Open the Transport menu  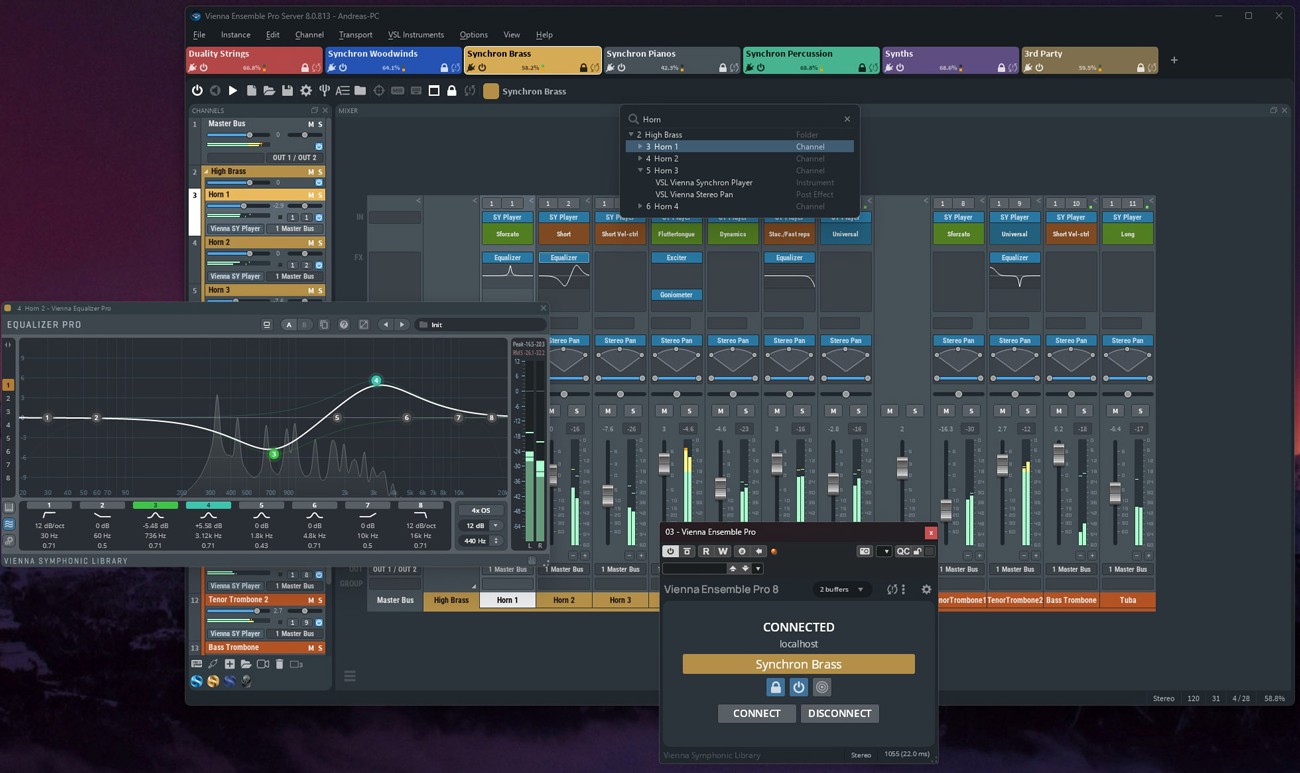355,35
